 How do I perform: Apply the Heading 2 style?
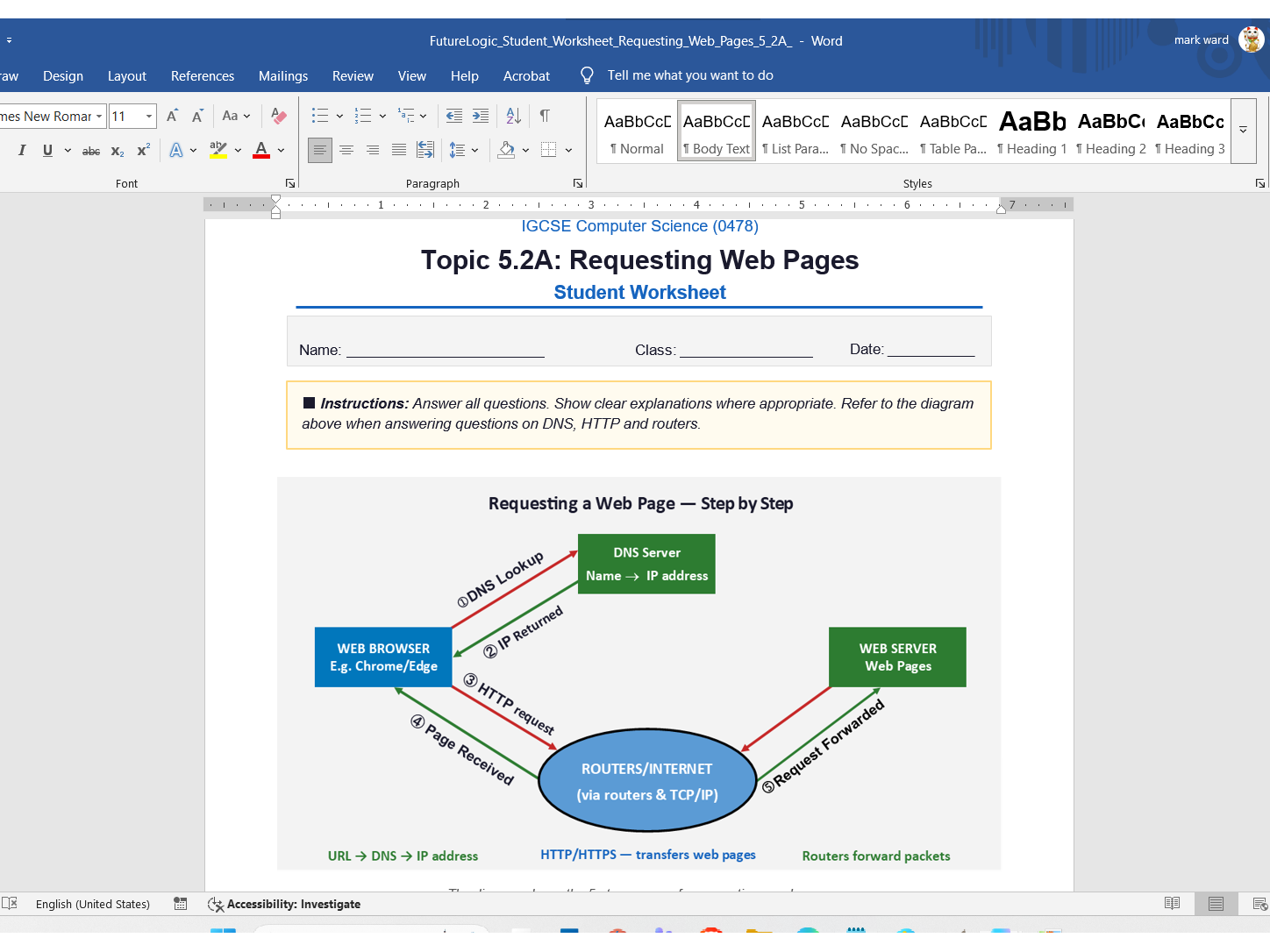click(x=1111, y=131)
